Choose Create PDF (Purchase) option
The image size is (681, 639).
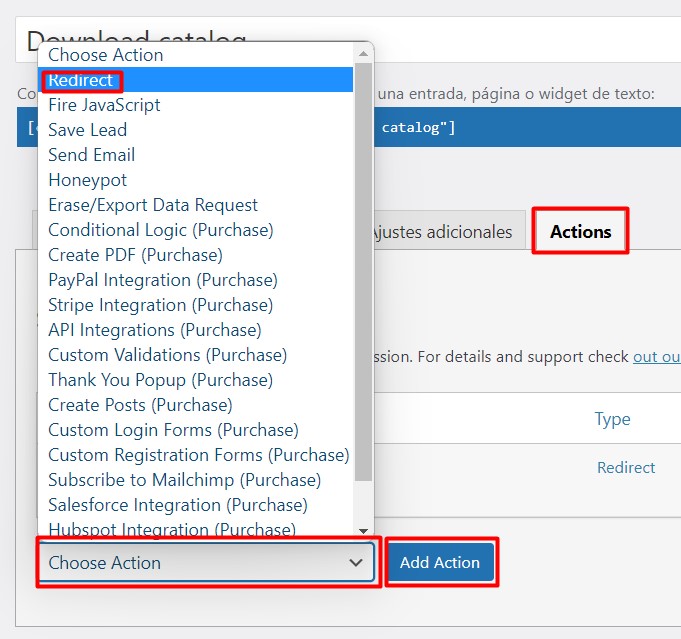click(x=135, y=255)
